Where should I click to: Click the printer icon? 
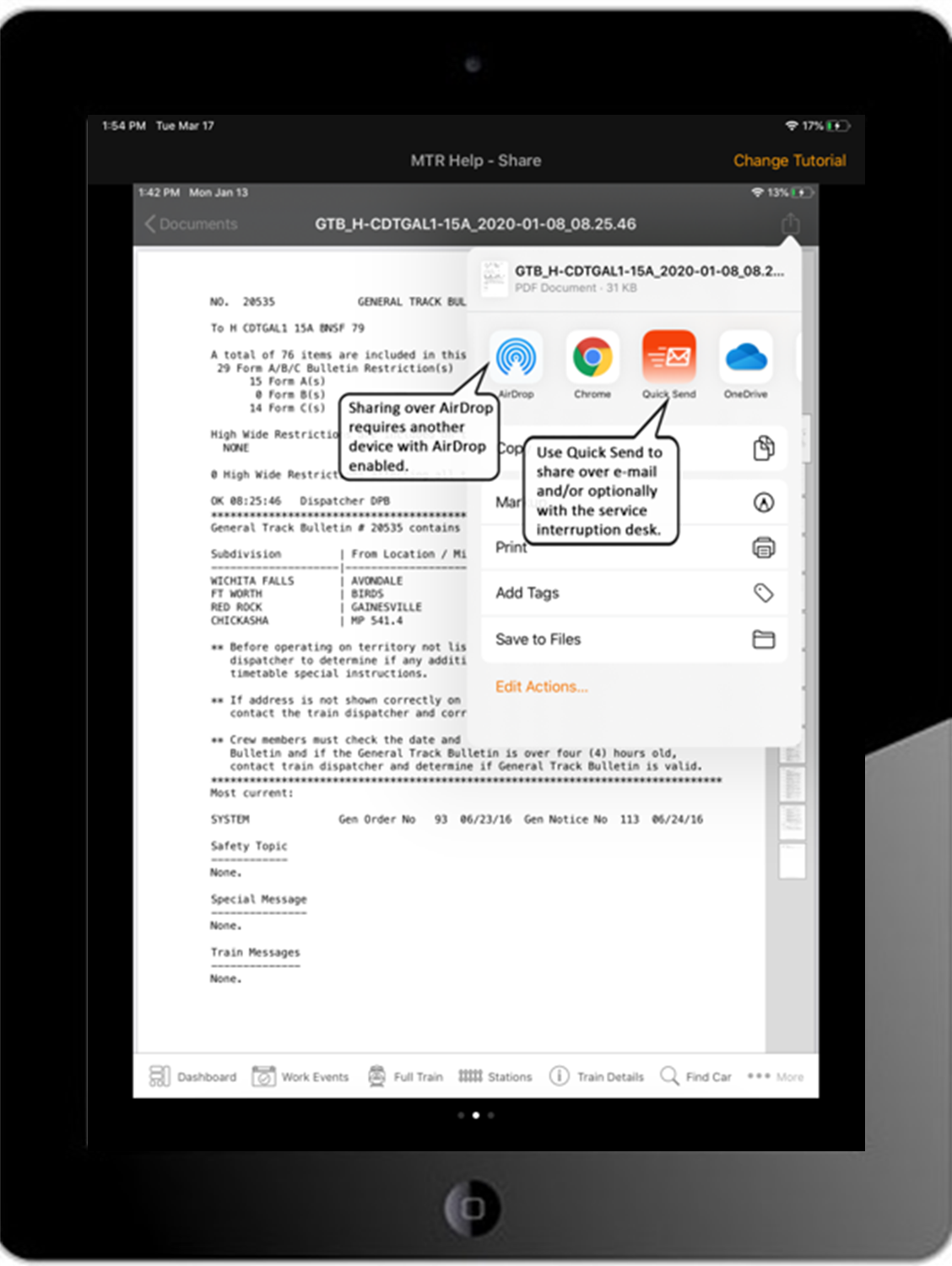point(763,548)
